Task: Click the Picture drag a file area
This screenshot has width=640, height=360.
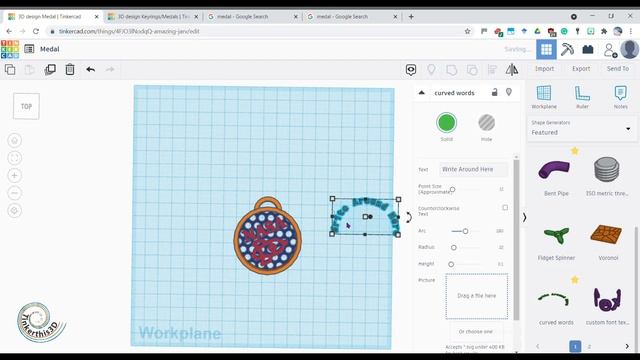Action: (476, 296)
